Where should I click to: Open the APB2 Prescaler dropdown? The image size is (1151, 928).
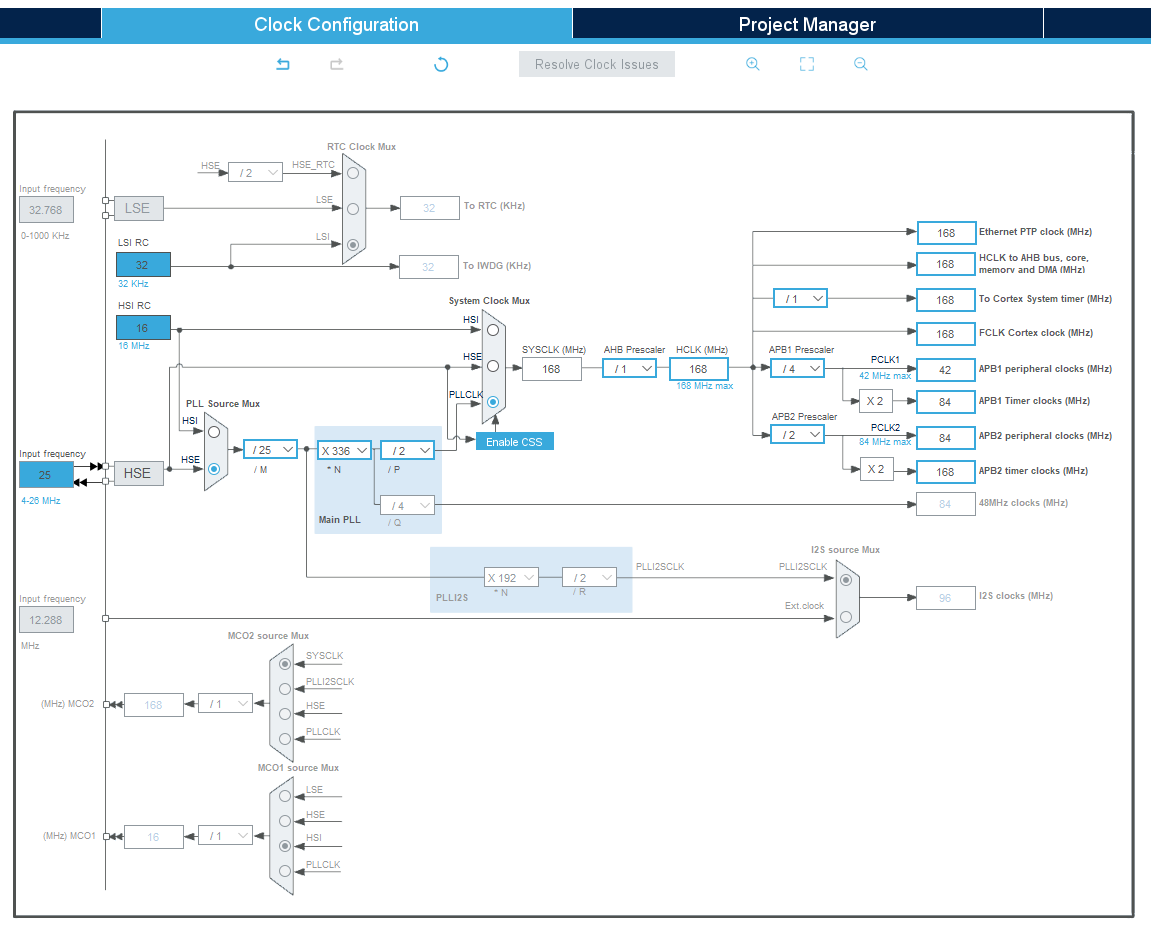(x=797, y=435)
